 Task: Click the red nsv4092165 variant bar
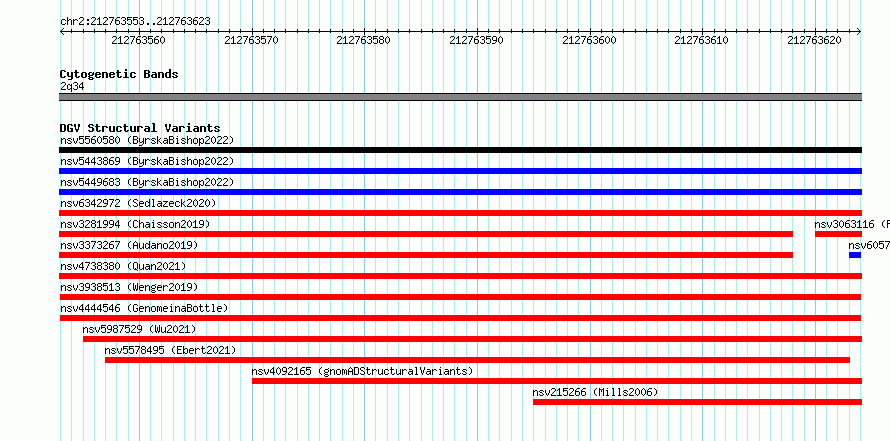point(557,381)
